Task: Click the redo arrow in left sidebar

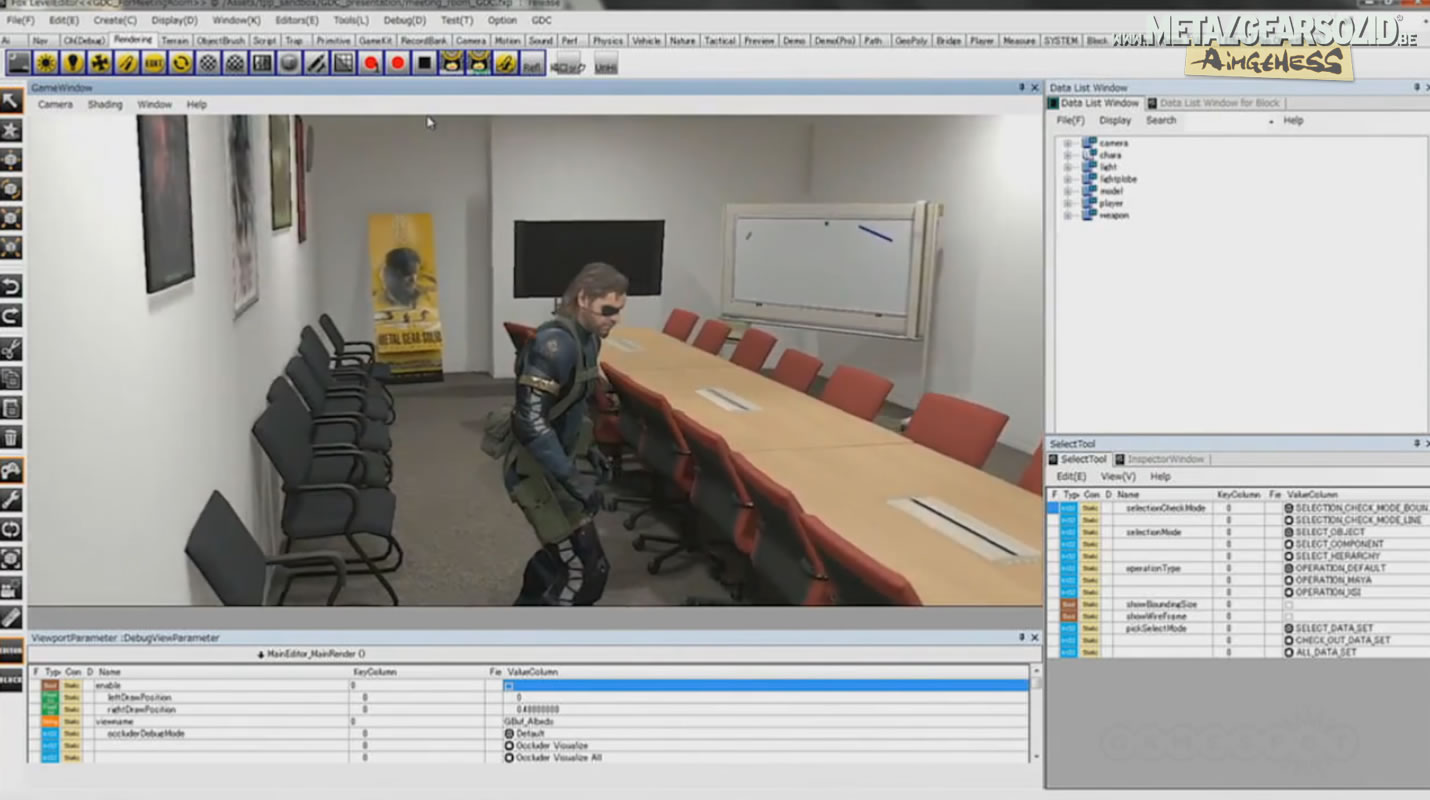Action: tap(11, 317)
